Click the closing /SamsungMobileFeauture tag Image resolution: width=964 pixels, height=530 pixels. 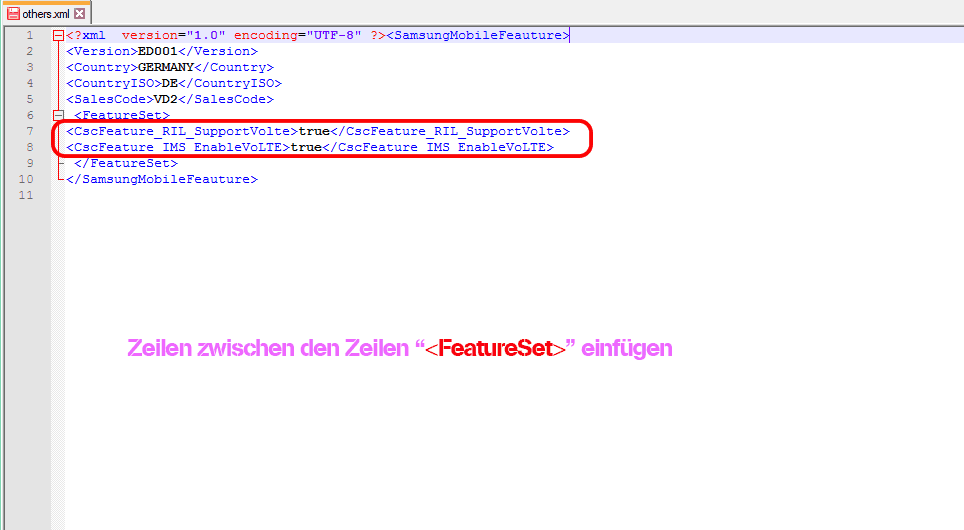(162, 179)
